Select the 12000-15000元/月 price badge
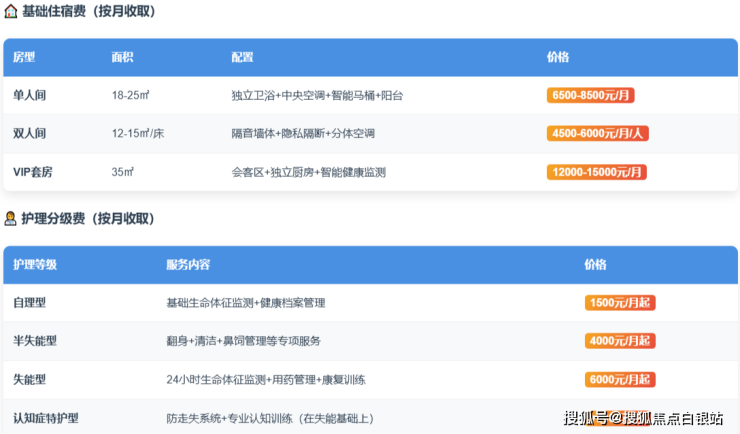The width and height of the screenshot is (740, 434). tap(597, 172)
